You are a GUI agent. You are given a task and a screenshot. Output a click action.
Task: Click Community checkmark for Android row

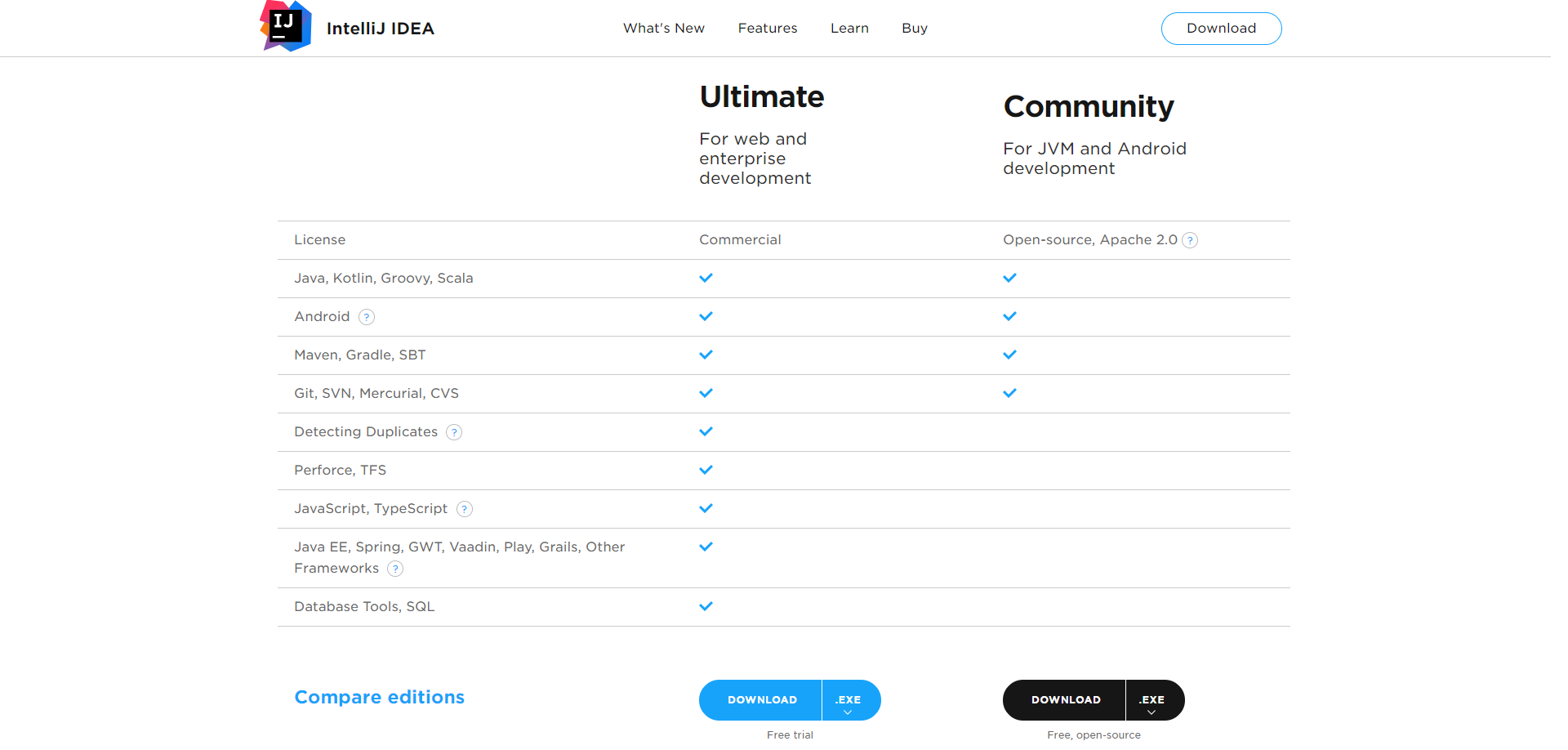(x=1010, y=316)
